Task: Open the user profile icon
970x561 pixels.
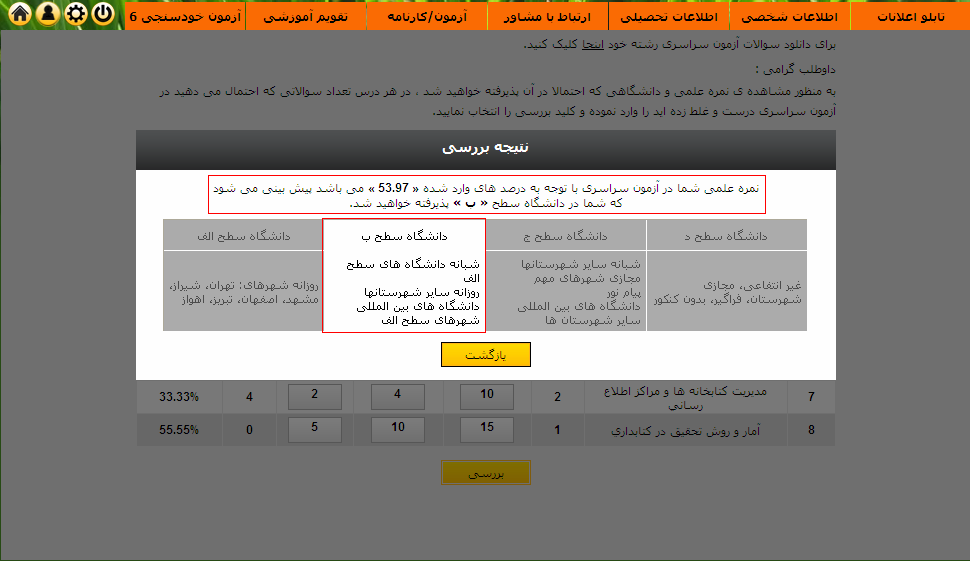Action: [46, 14]
